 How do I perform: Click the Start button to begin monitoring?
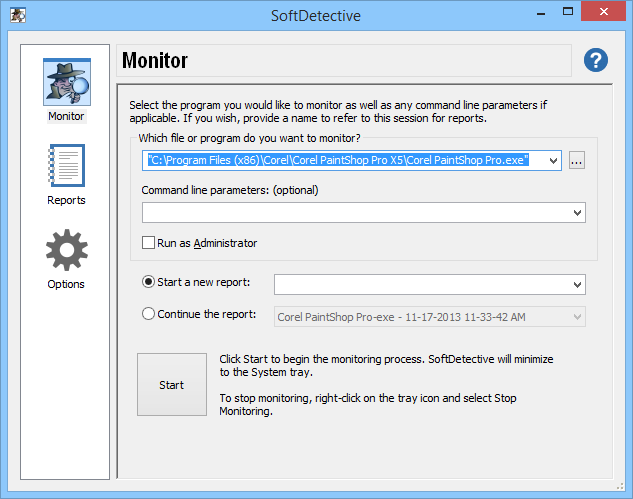click(x=172, y=385)
